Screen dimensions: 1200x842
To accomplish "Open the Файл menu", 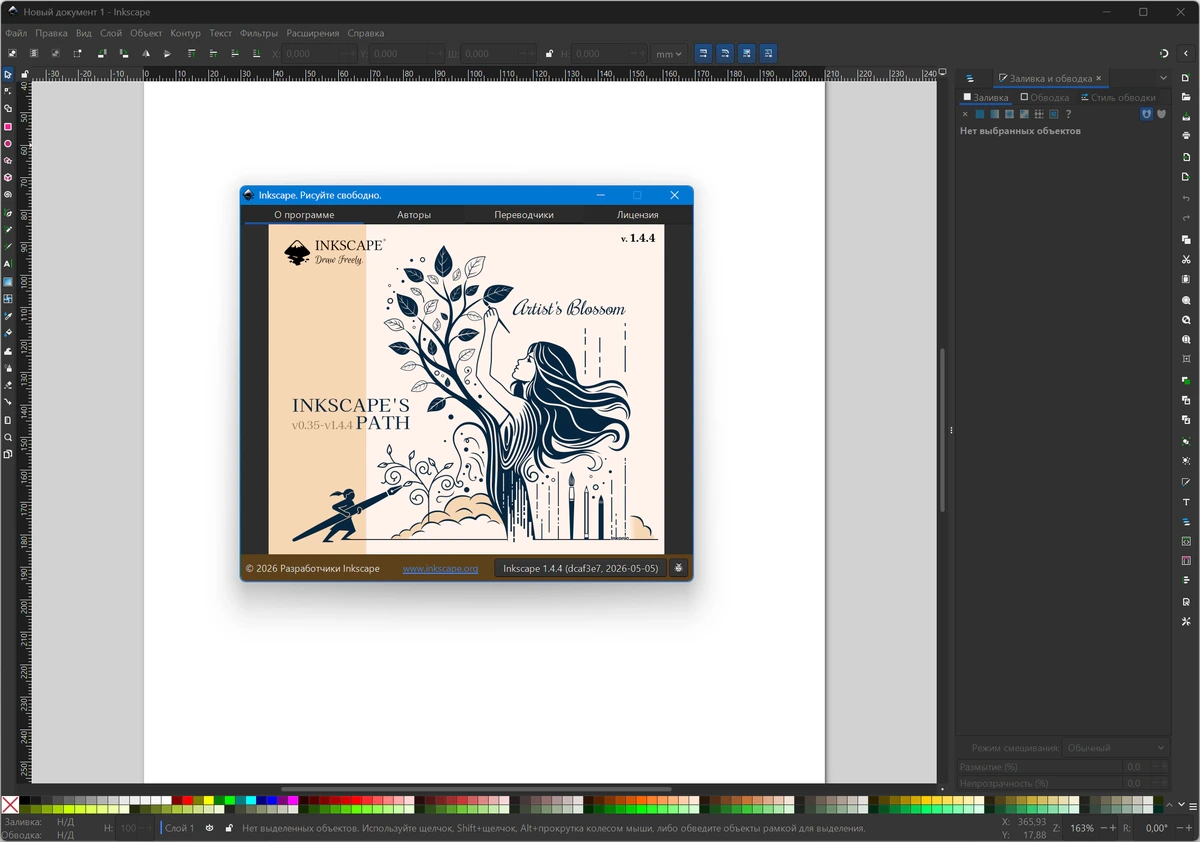I will coord(15,33).
